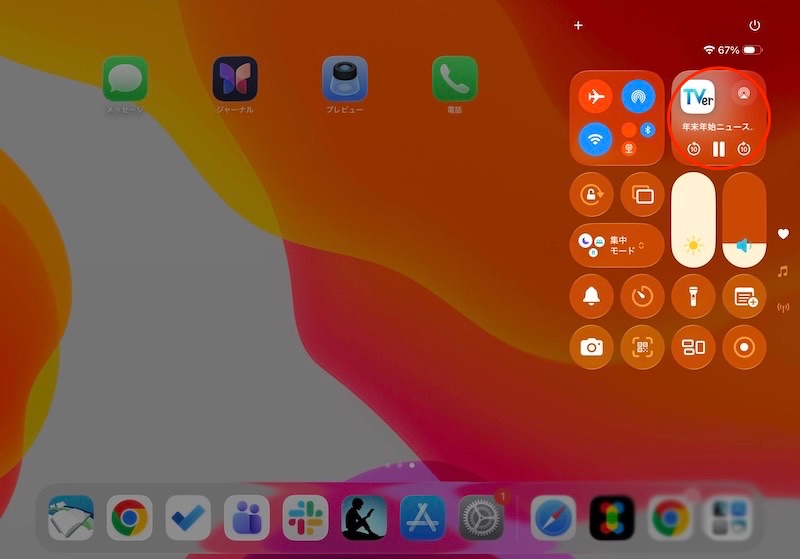Open Focus mode (集中モード) selector
The height and width of the screenshot is (559, 800).
pyautogui.click(x=617, y=245)
